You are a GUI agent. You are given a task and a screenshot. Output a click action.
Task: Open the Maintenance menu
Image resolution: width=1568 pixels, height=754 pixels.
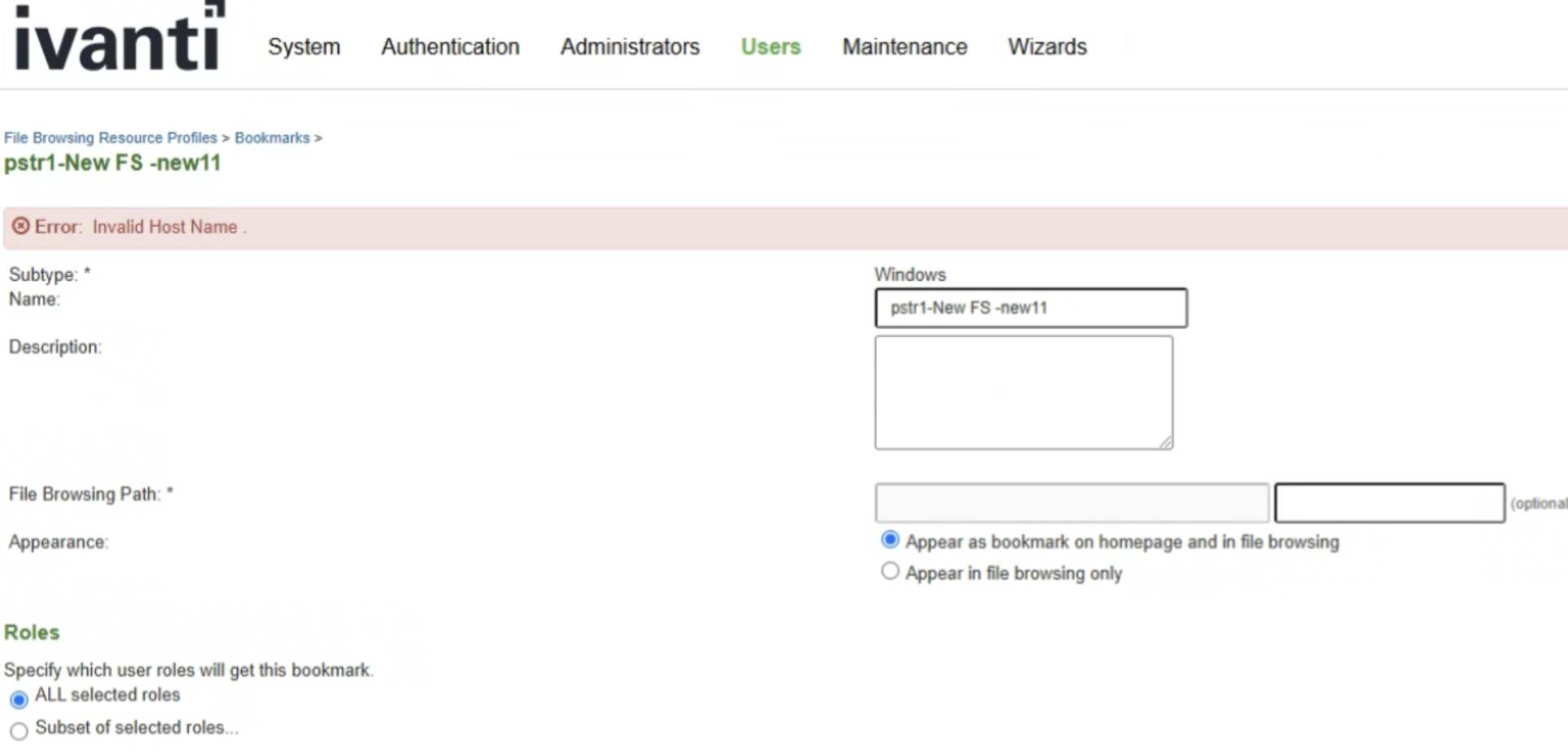click(904, 46)
